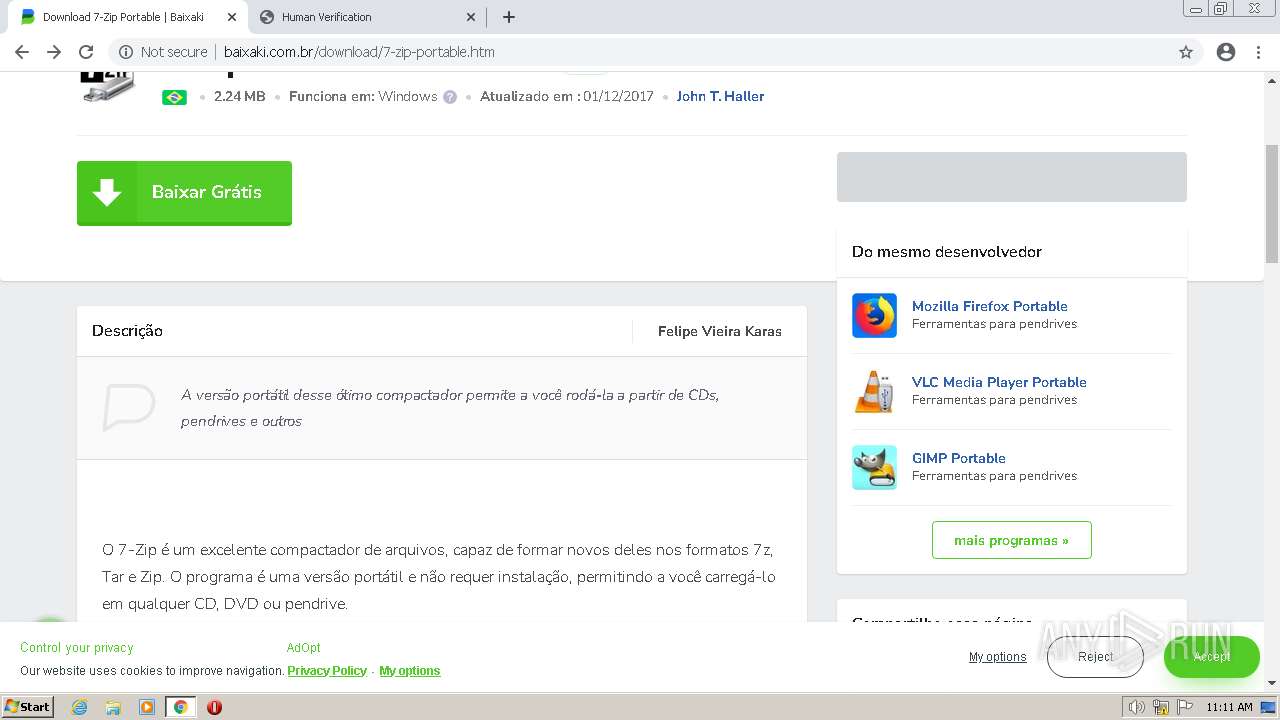Click the red Opera-style taskbar icon
The height and width of the screenshot is (720, 1280).
click(214, 707)
